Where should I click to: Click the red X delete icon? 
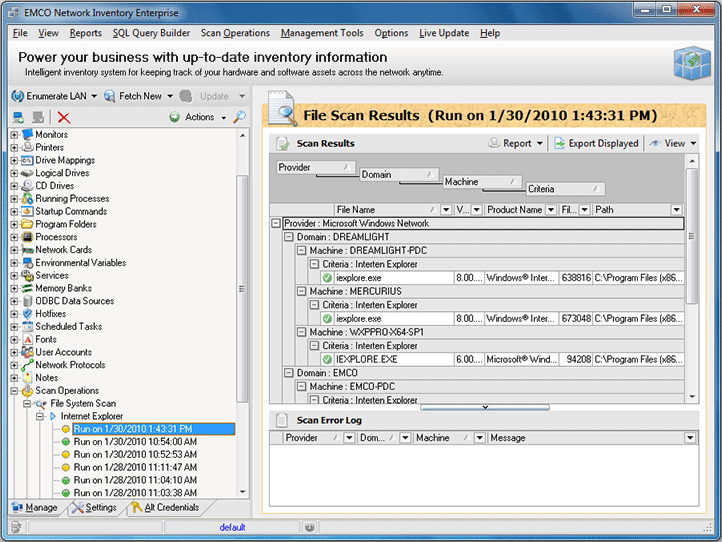[x=64, y=118]
